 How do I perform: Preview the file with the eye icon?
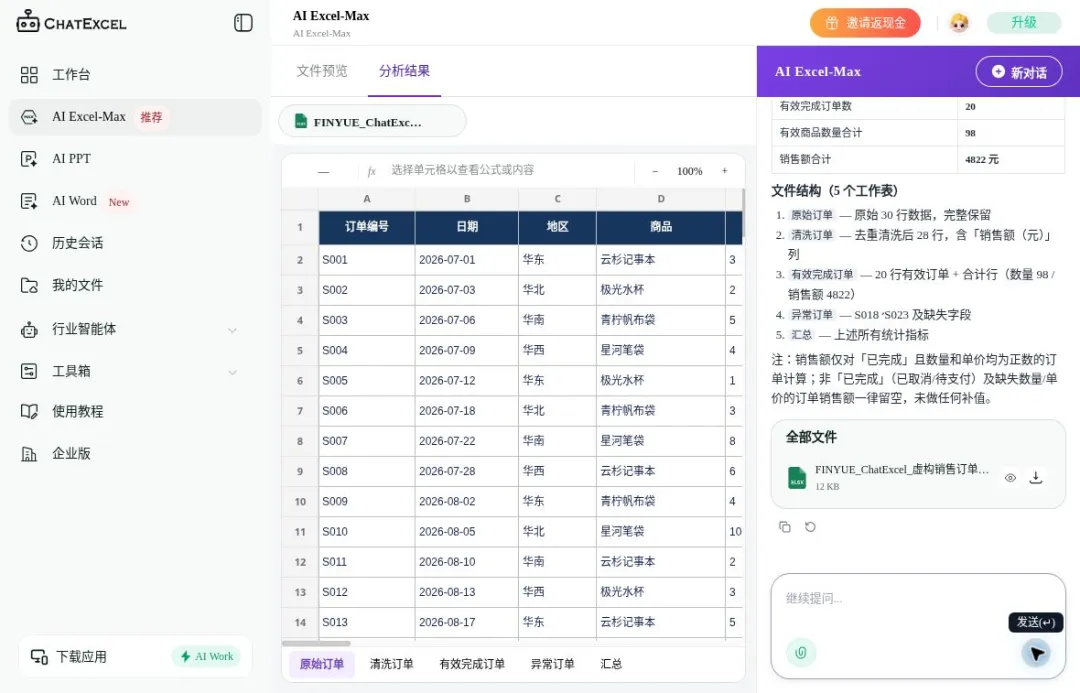point(1010,478)
